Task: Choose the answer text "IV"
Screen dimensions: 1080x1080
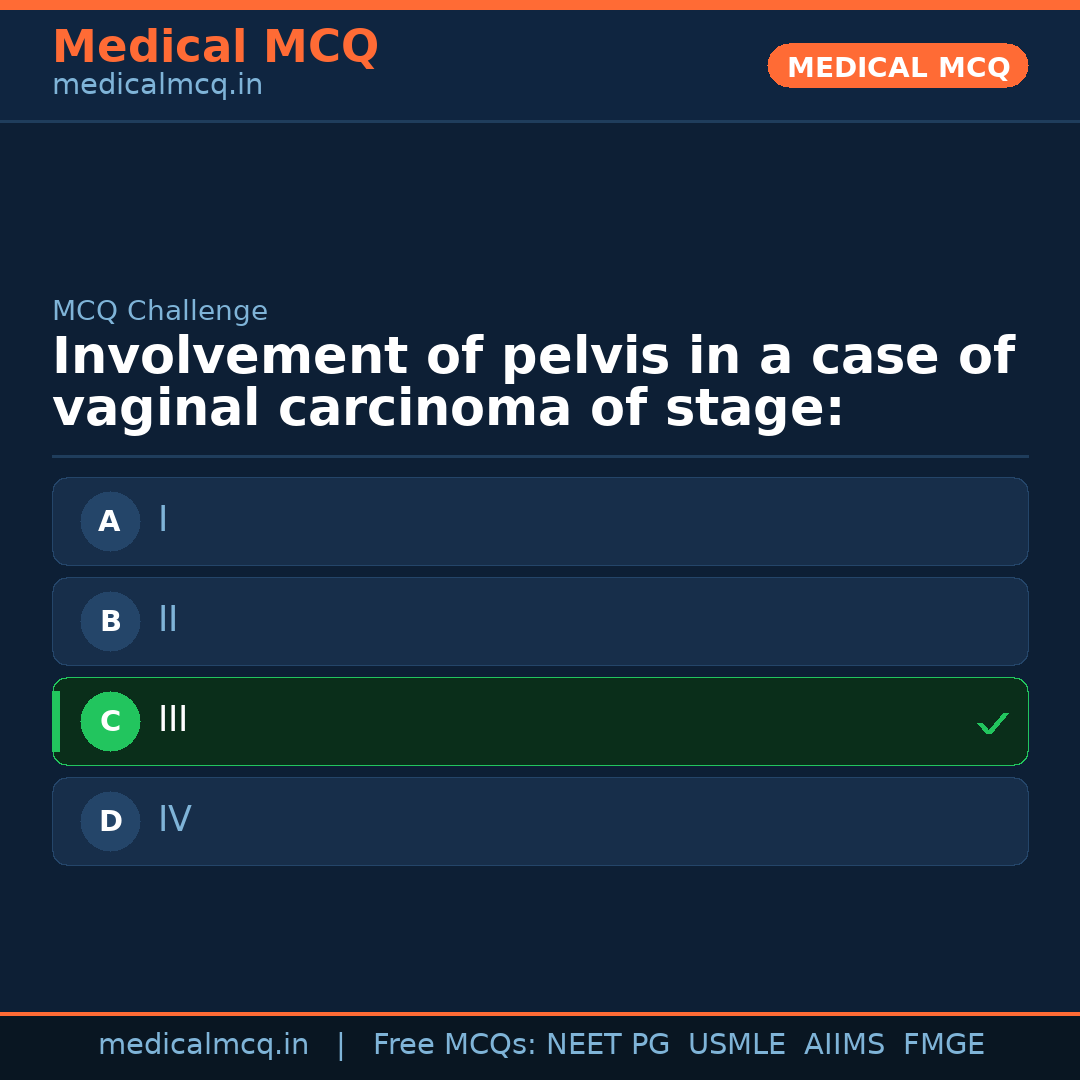Action: (x=175, y=820)
